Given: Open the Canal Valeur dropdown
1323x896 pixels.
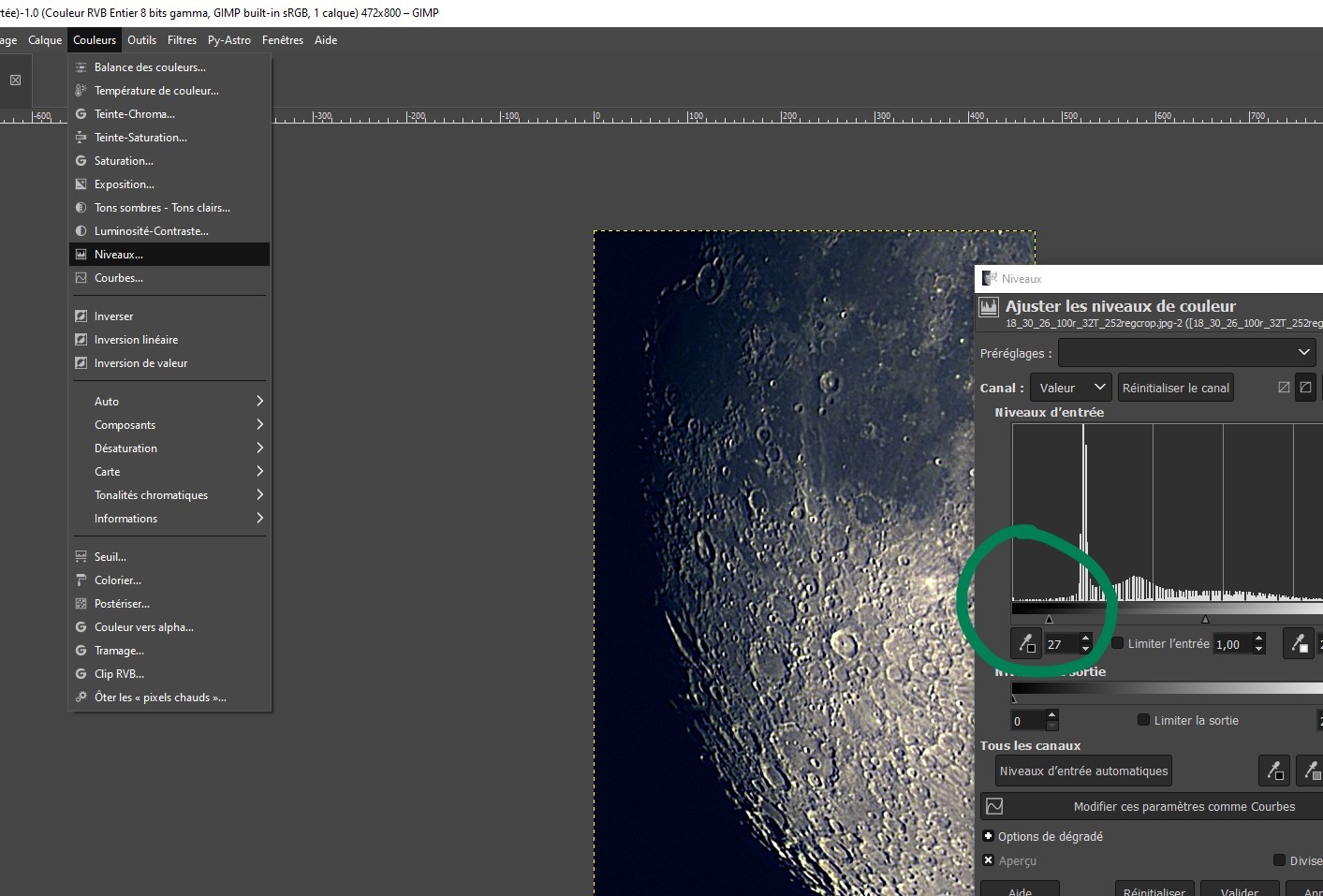Looking at the screenshot, I should click(x=1071, y=388).
